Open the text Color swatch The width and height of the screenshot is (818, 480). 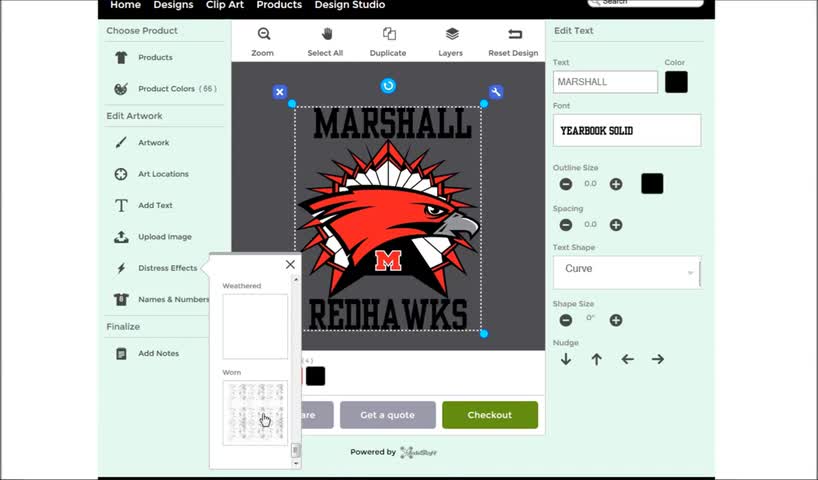coord(676,82)
